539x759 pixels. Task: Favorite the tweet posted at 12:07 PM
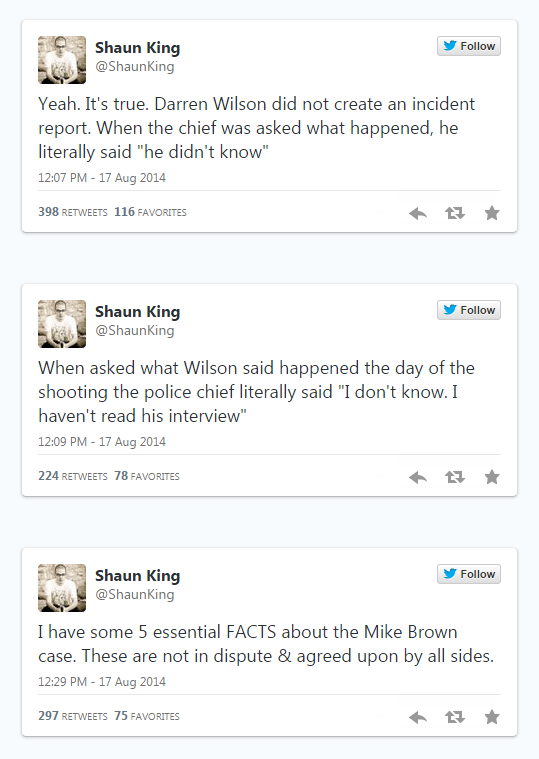pos(492,213)
